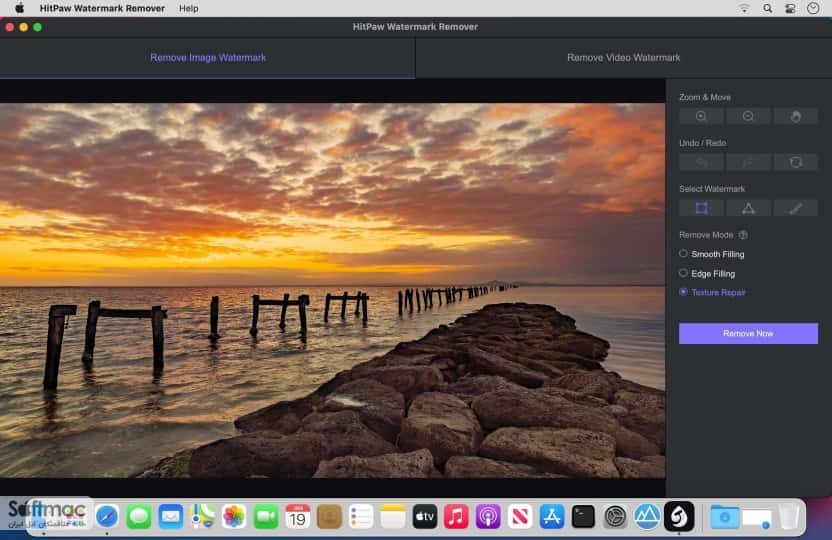Open News from the Dock
Viewport: 832px width, 540px height.
click(x=519, y=516)
